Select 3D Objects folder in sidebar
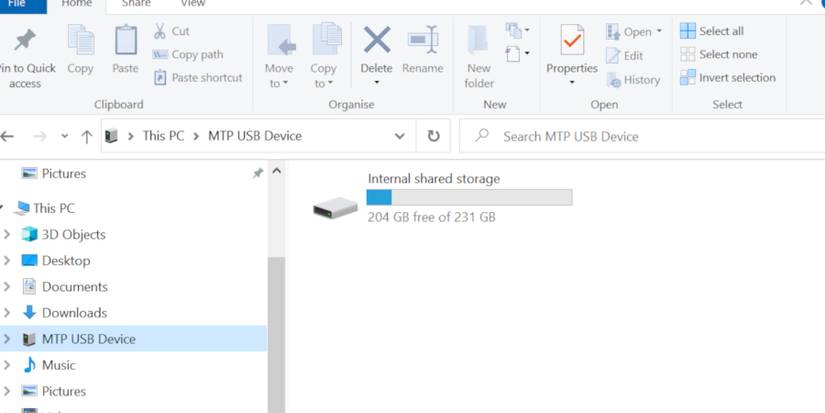The image size is (825, 413). [74, 234]
